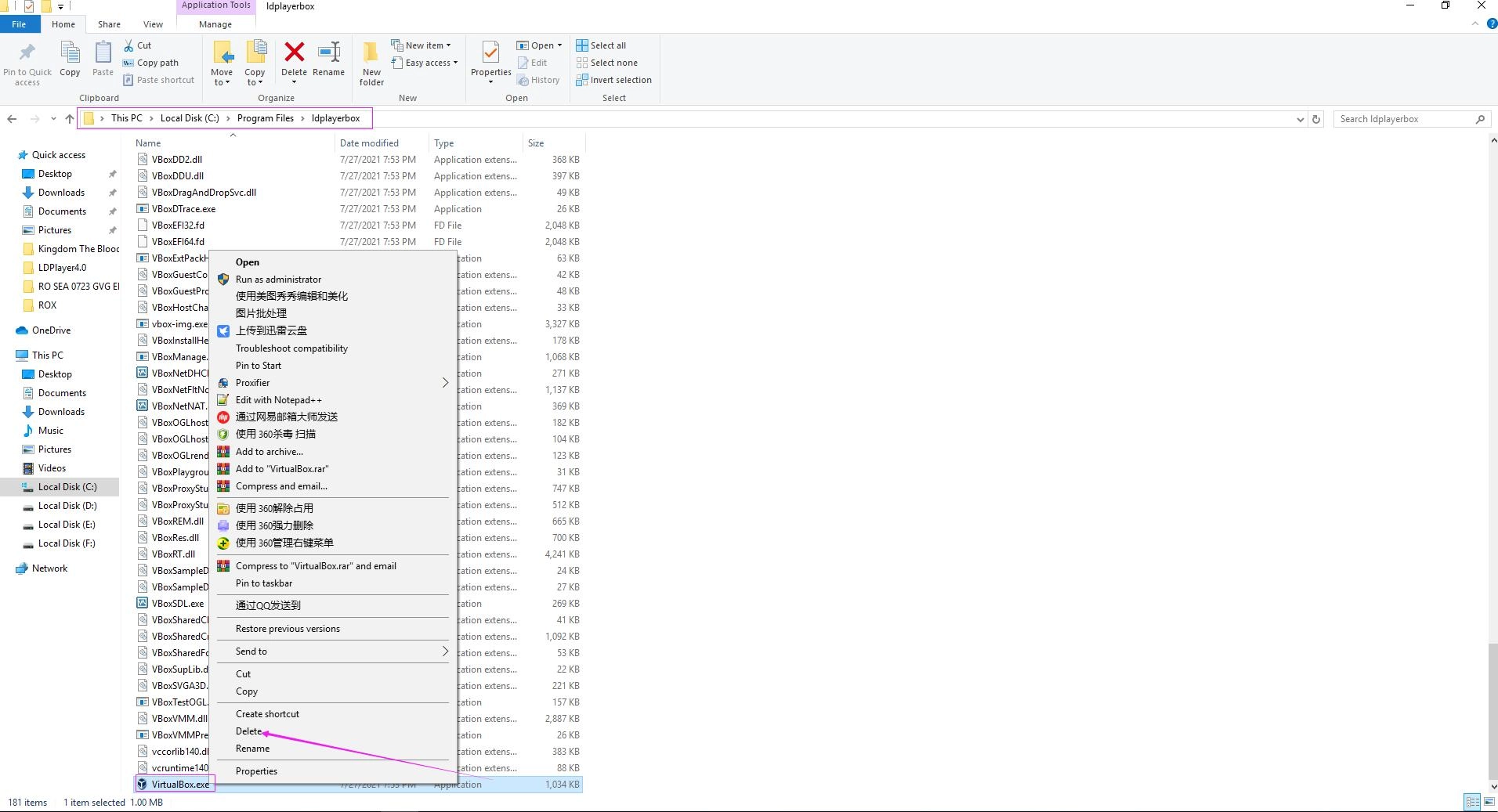Open the Manage tab
The height and width of the screenshot is (812, 1498).
tap(215, 24)
